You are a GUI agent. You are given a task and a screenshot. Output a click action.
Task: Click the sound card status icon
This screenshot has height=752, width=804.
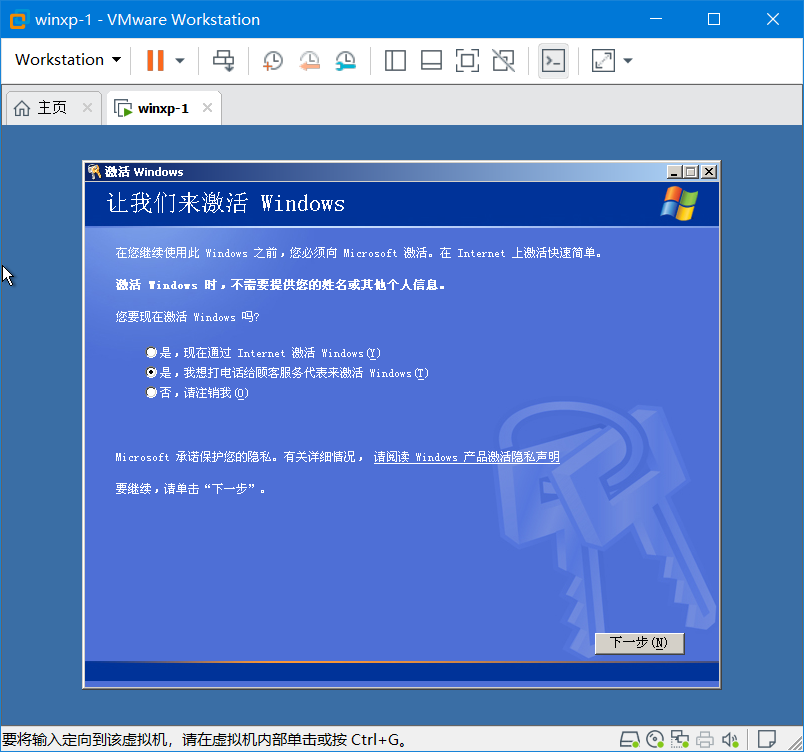[x=730, y=739]
